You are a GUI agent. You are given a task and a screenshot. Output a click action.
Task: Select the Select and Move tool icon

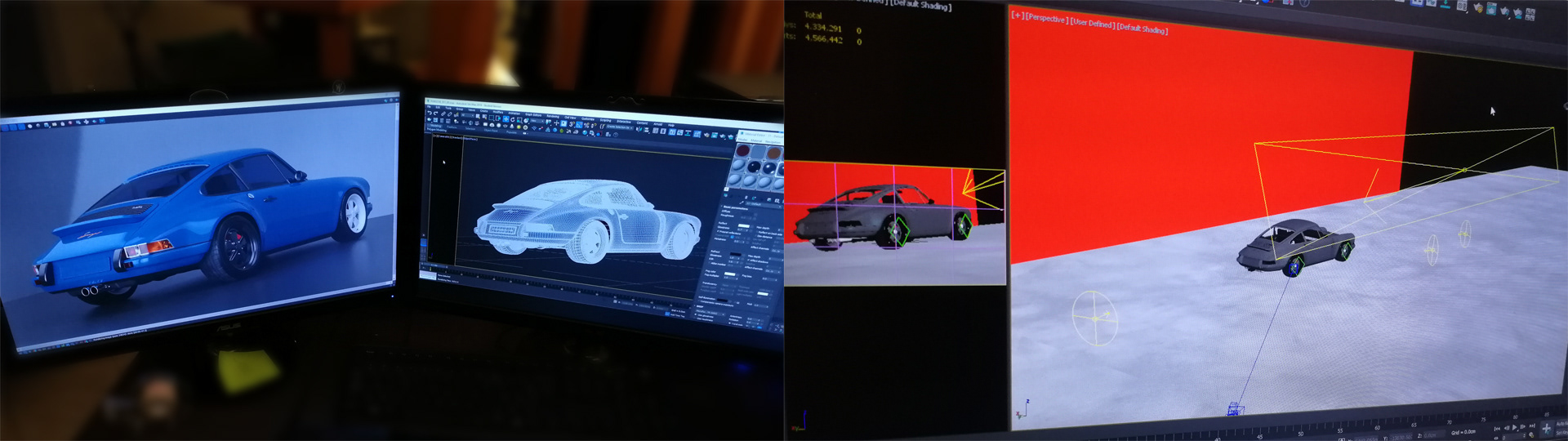(506, 119)
